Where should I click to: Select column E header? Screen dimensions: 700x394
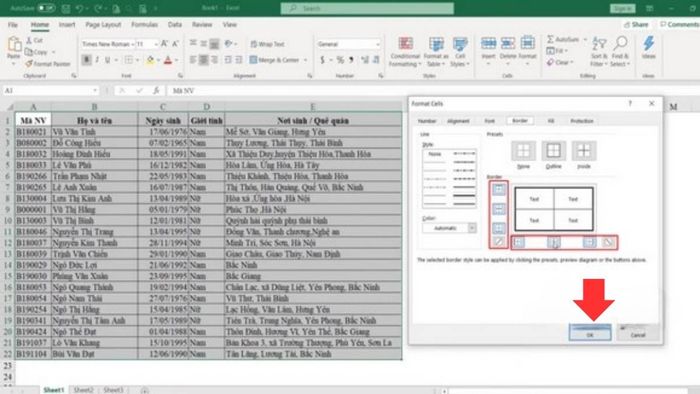[x=312, y=107]
